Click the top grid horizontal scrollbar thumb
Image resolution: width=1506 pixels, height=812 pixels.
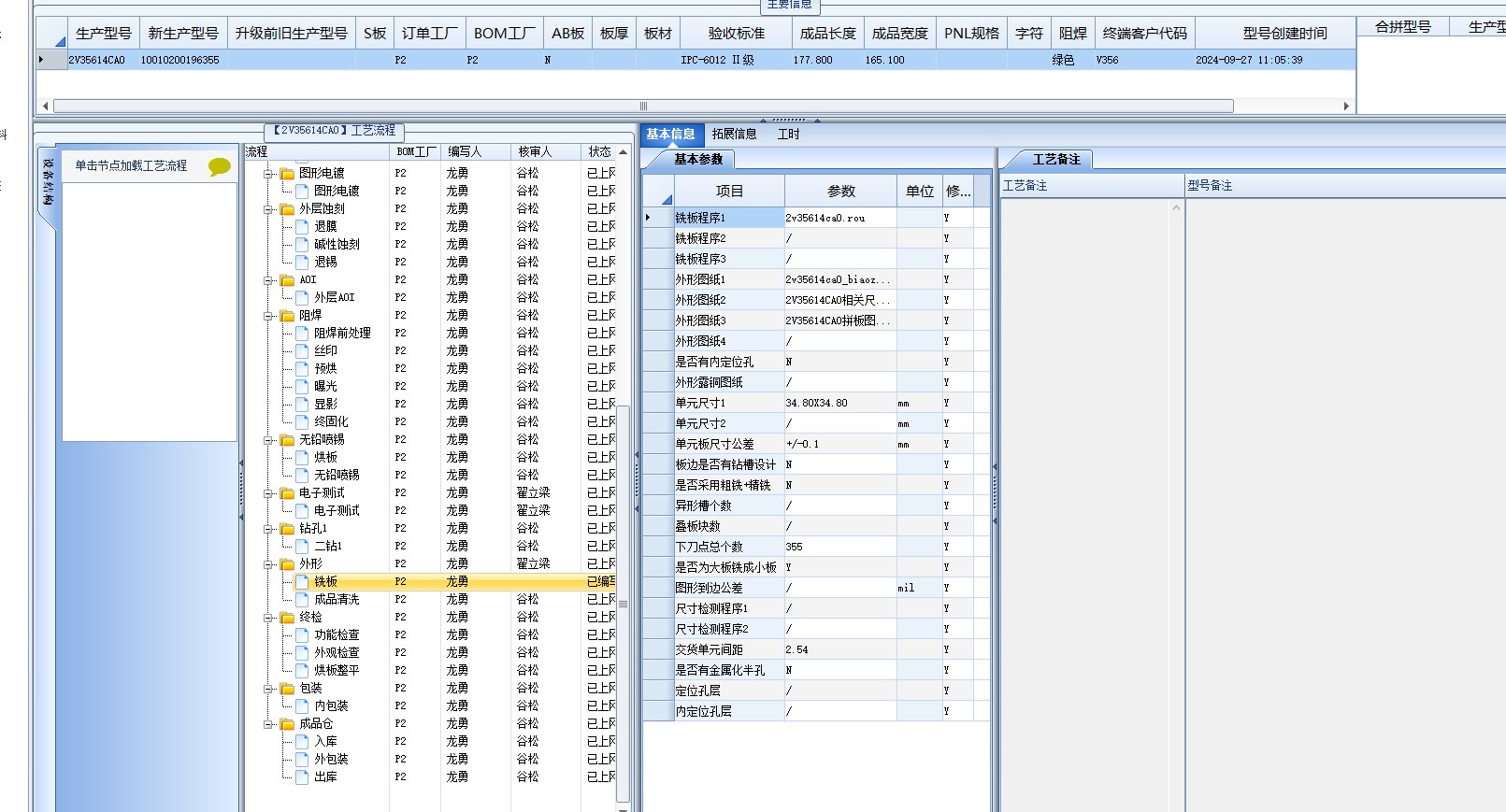click(x=643, y=107)
